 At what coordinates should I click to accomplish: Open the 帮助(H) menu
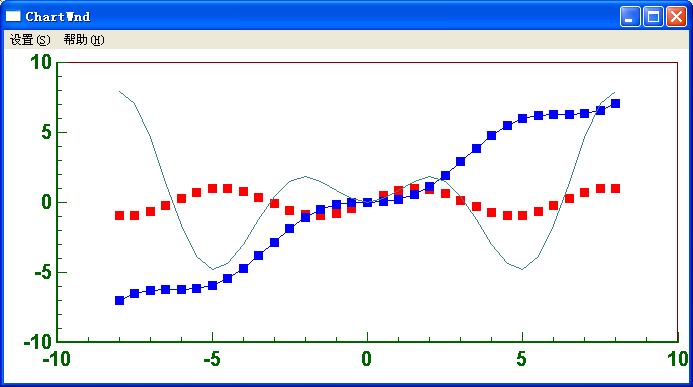[84, 40]
